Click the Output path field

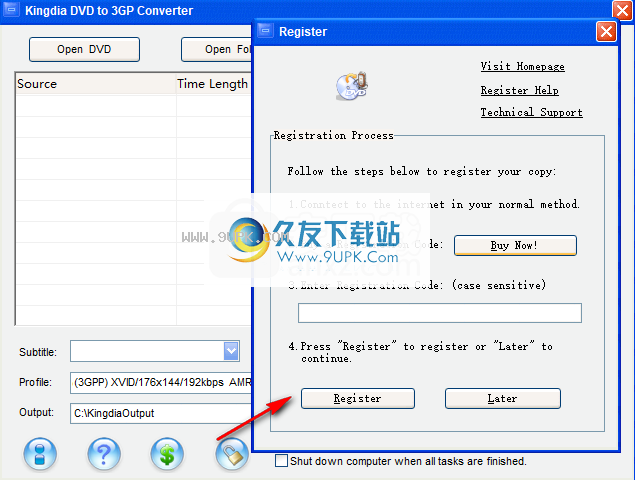161,413
